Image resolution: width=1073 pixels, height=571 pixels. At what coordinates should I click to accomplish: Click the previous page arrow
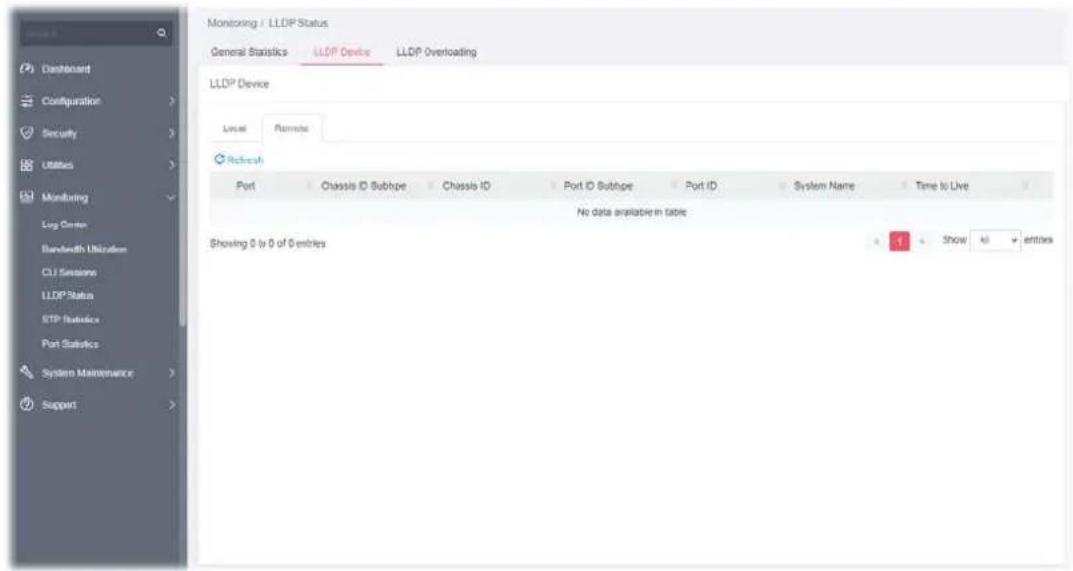click(878, 241)
